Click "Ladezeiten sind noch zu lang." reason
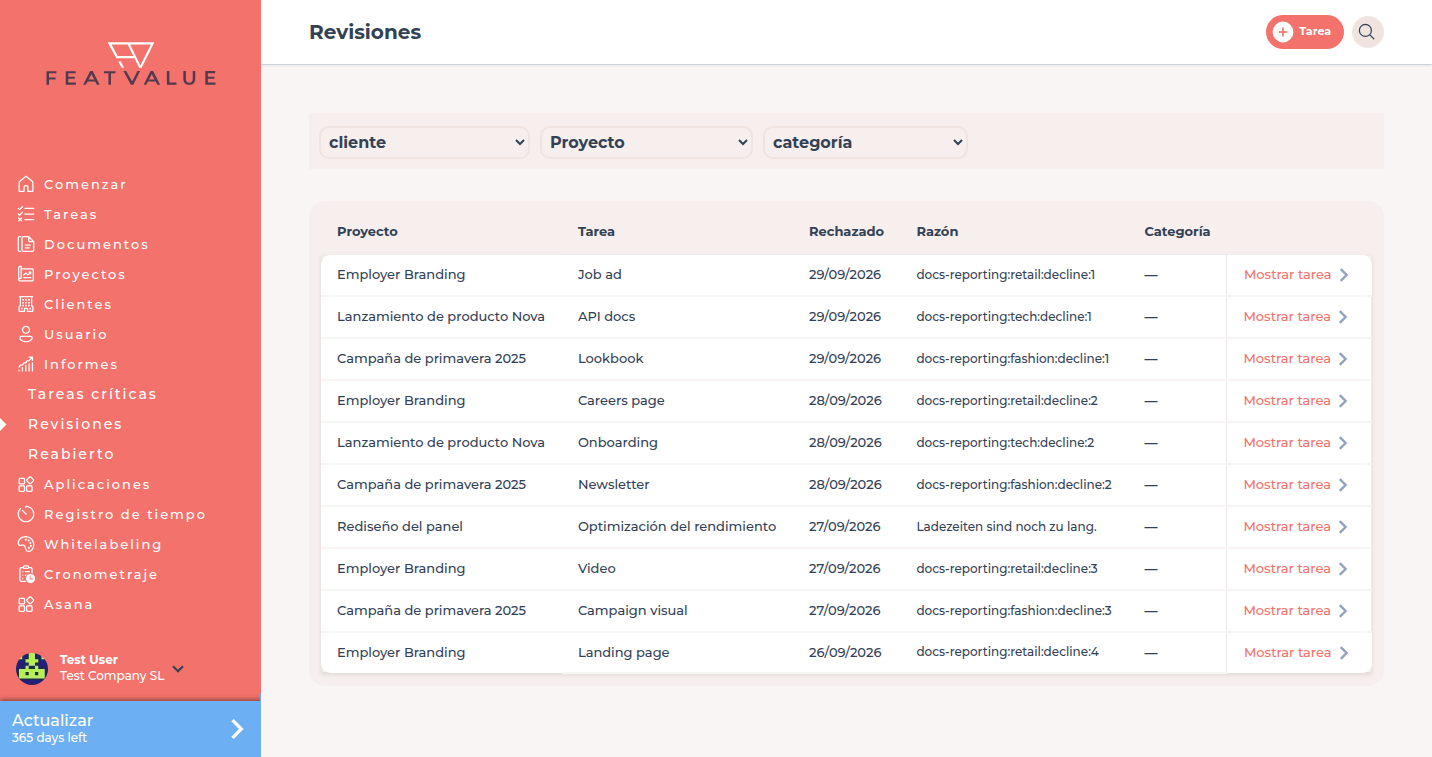 tap(1006, 527)
